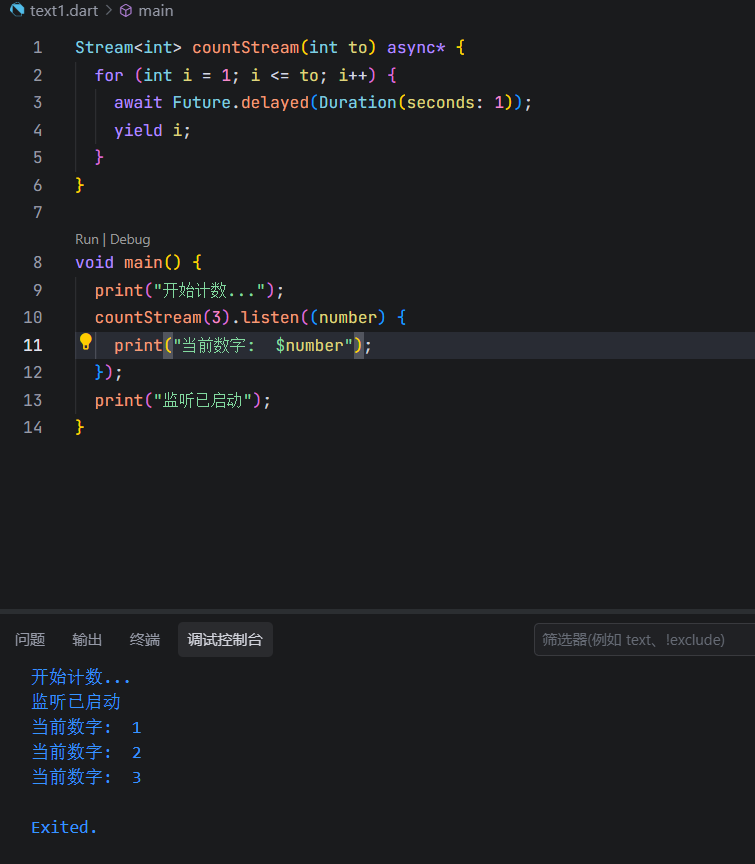
Task: Click "监听已启动" string on line 13
Action: tap(202, 401)
